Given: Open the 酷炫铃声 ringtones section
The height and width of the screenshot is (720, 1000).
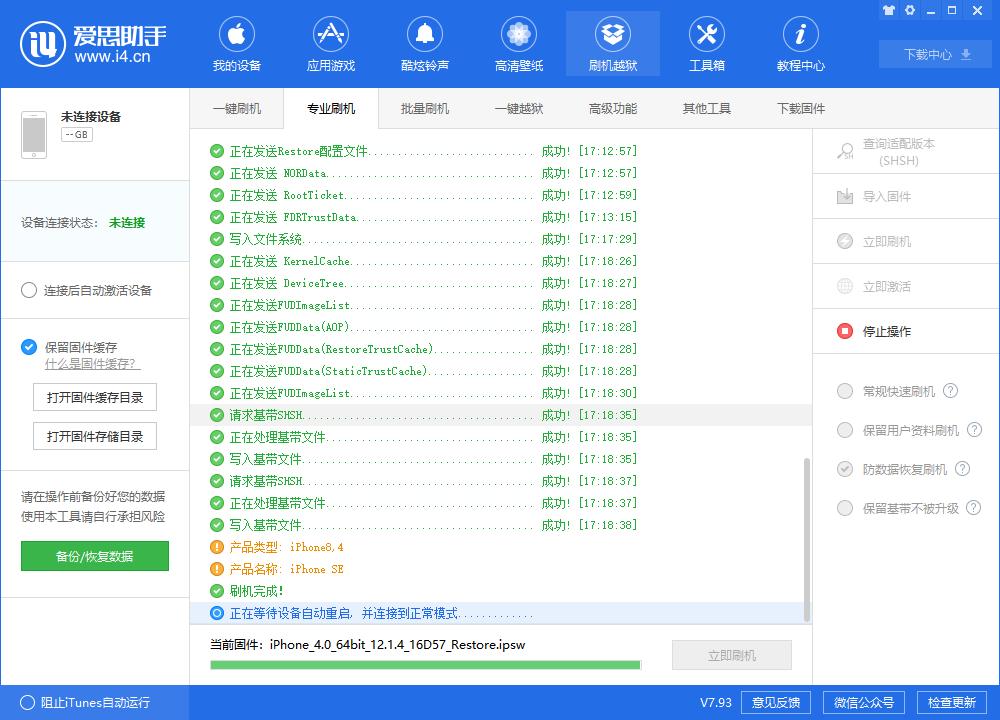Looking at the screenshot, I should (425, 43).
